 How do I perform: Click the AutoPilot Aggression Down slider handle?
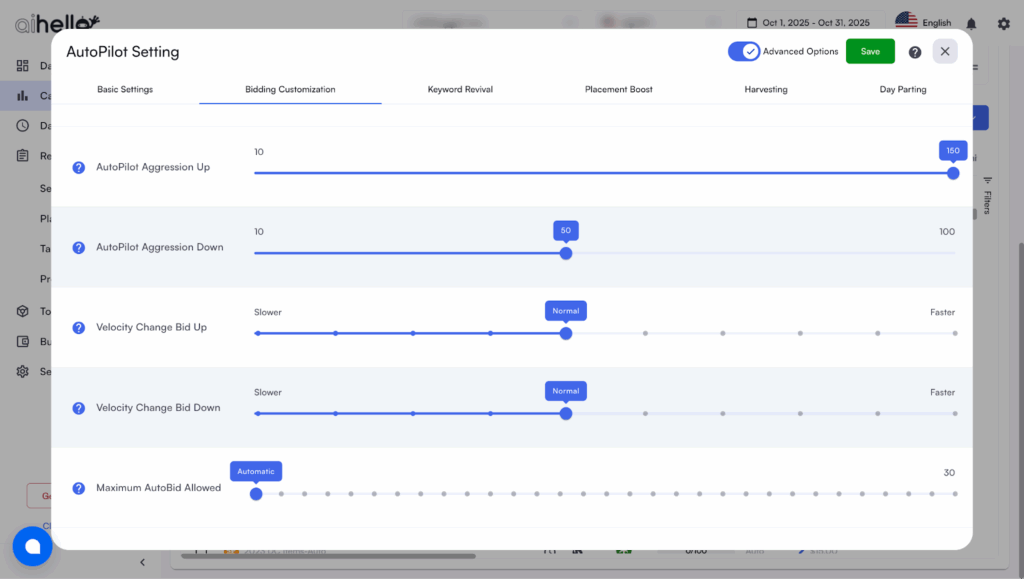point(566,253)
